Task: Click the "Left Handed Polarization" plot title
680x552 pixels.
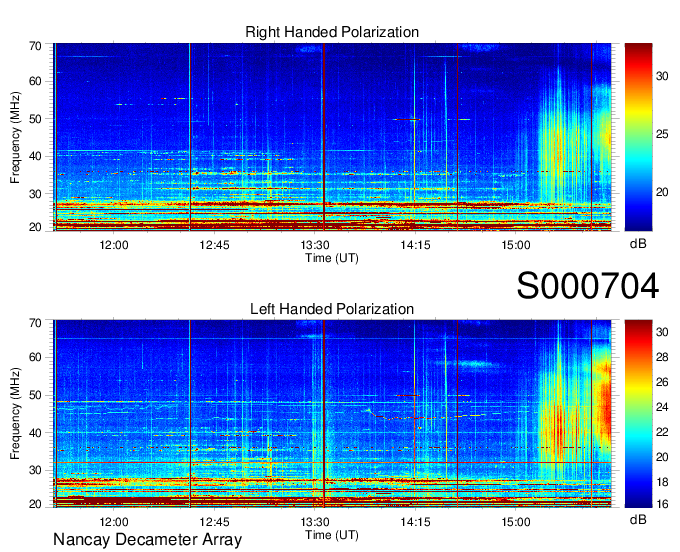Action: coord(332,309)
